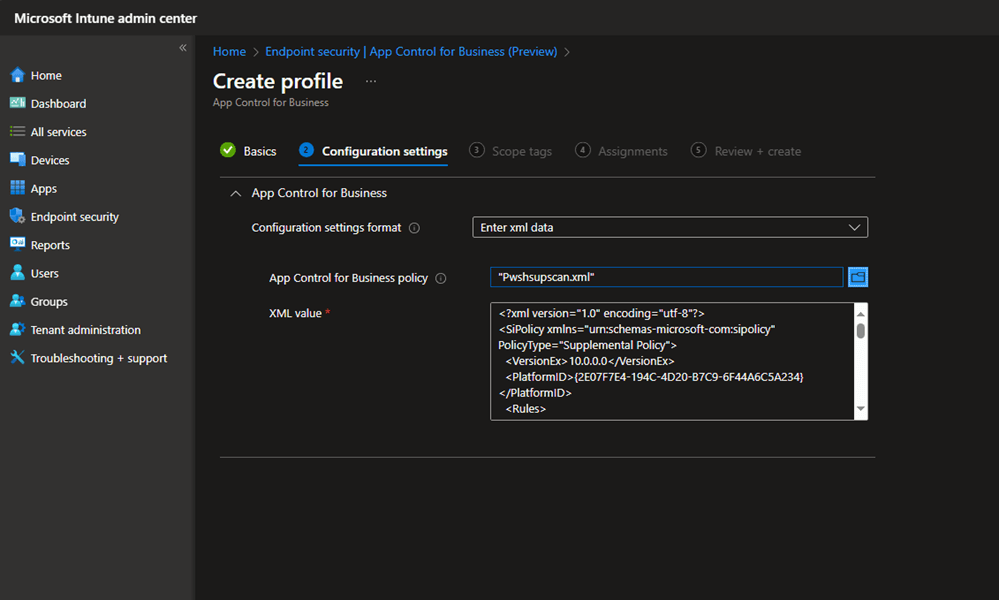Open Endpoint security App Control breadcrumb link
The image size is (999, 600).
click(411, 52)
